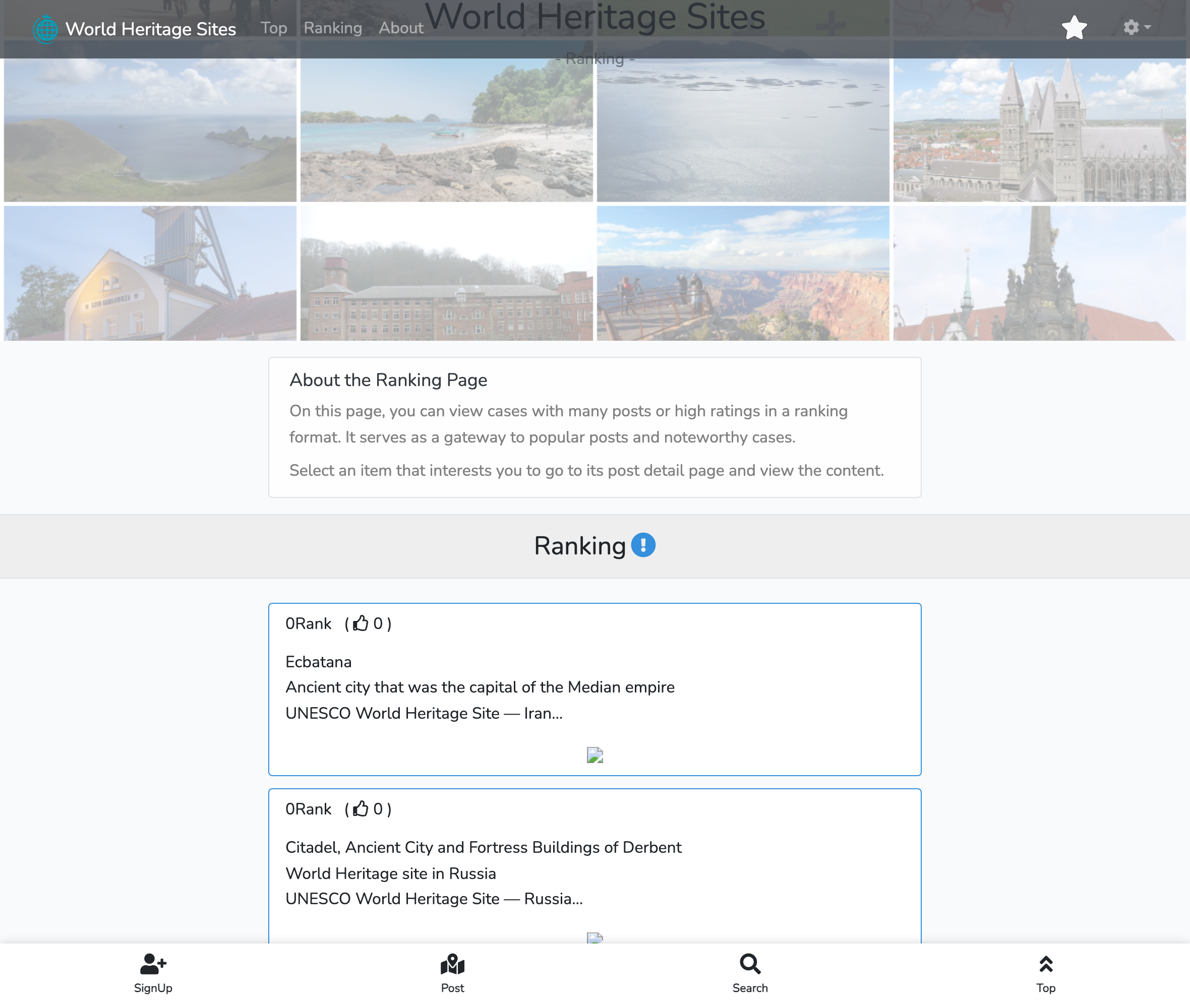Open the Ranking nav item

click(333, 28)
